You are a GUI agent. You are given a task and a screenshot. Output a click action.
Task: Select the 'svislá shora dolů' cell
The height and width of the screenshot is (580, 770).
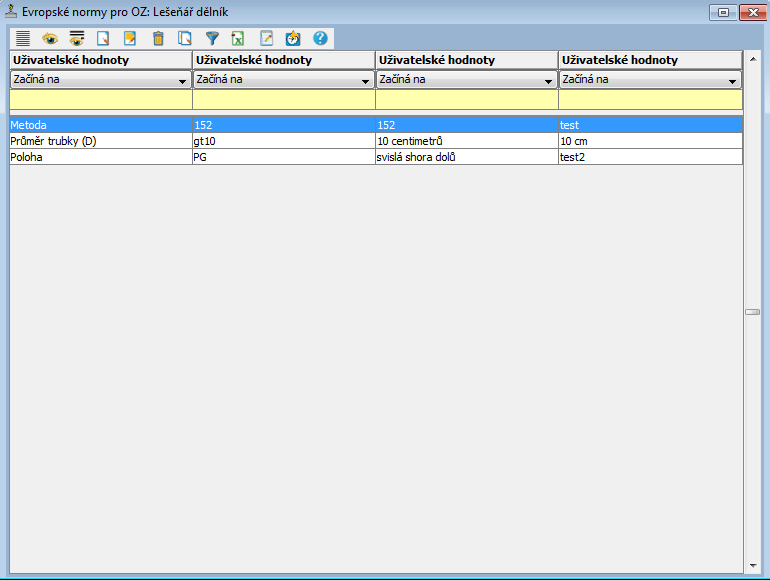pyautogui.click(x=466, y=157)
